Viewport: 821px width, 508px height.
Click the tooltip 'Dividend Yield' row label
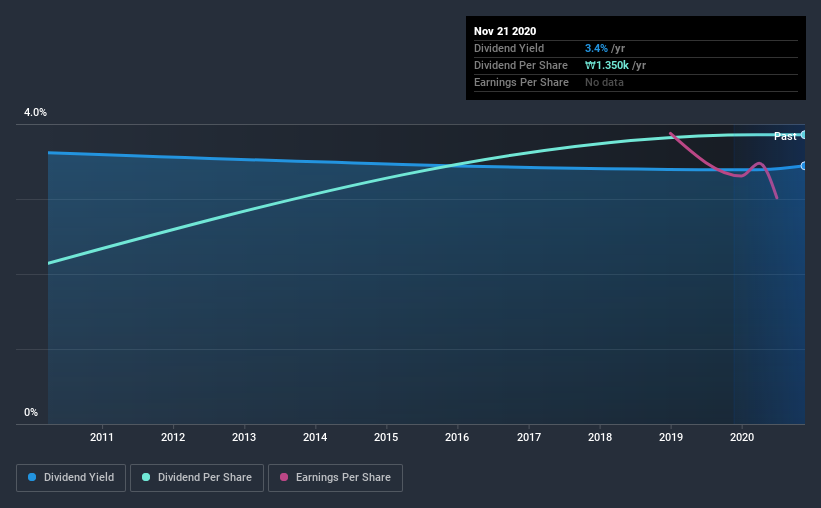[509, 48]
